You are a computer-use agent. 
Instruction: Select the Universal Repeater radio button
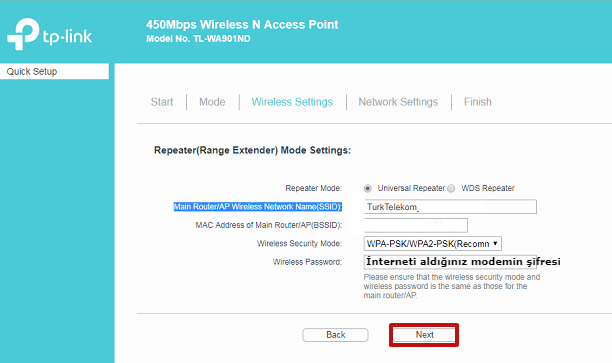pyautogui.click(x=368, y=189)
